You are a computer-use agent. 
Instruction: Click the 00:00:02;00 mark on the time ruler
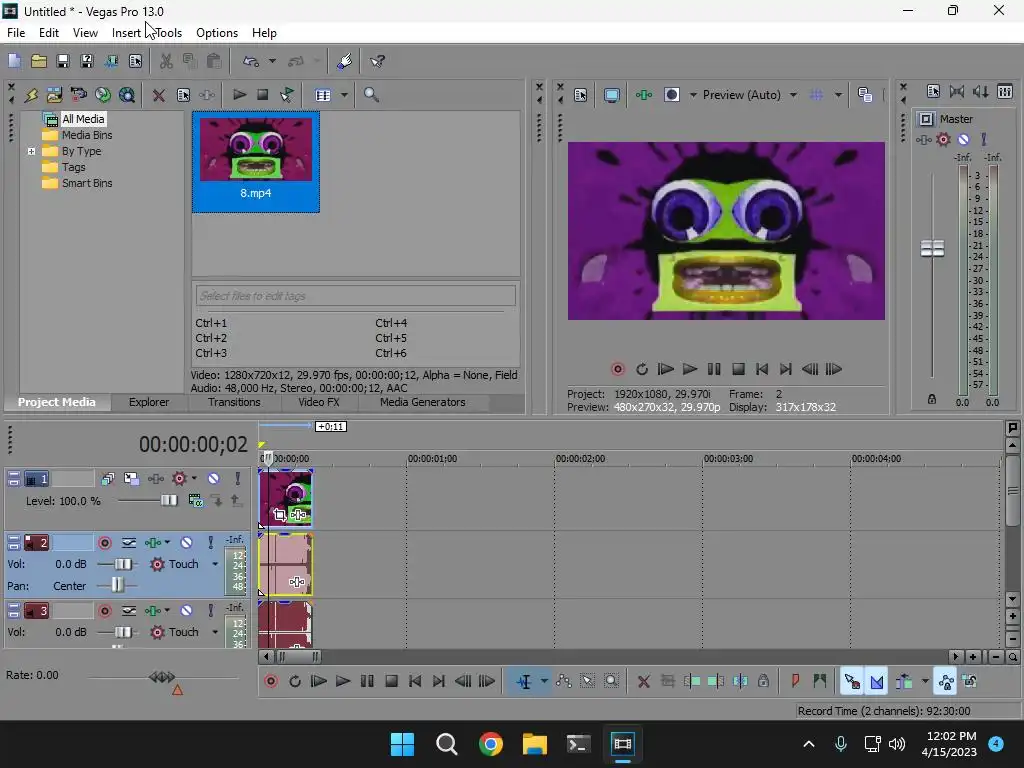(x=580, y=459)
